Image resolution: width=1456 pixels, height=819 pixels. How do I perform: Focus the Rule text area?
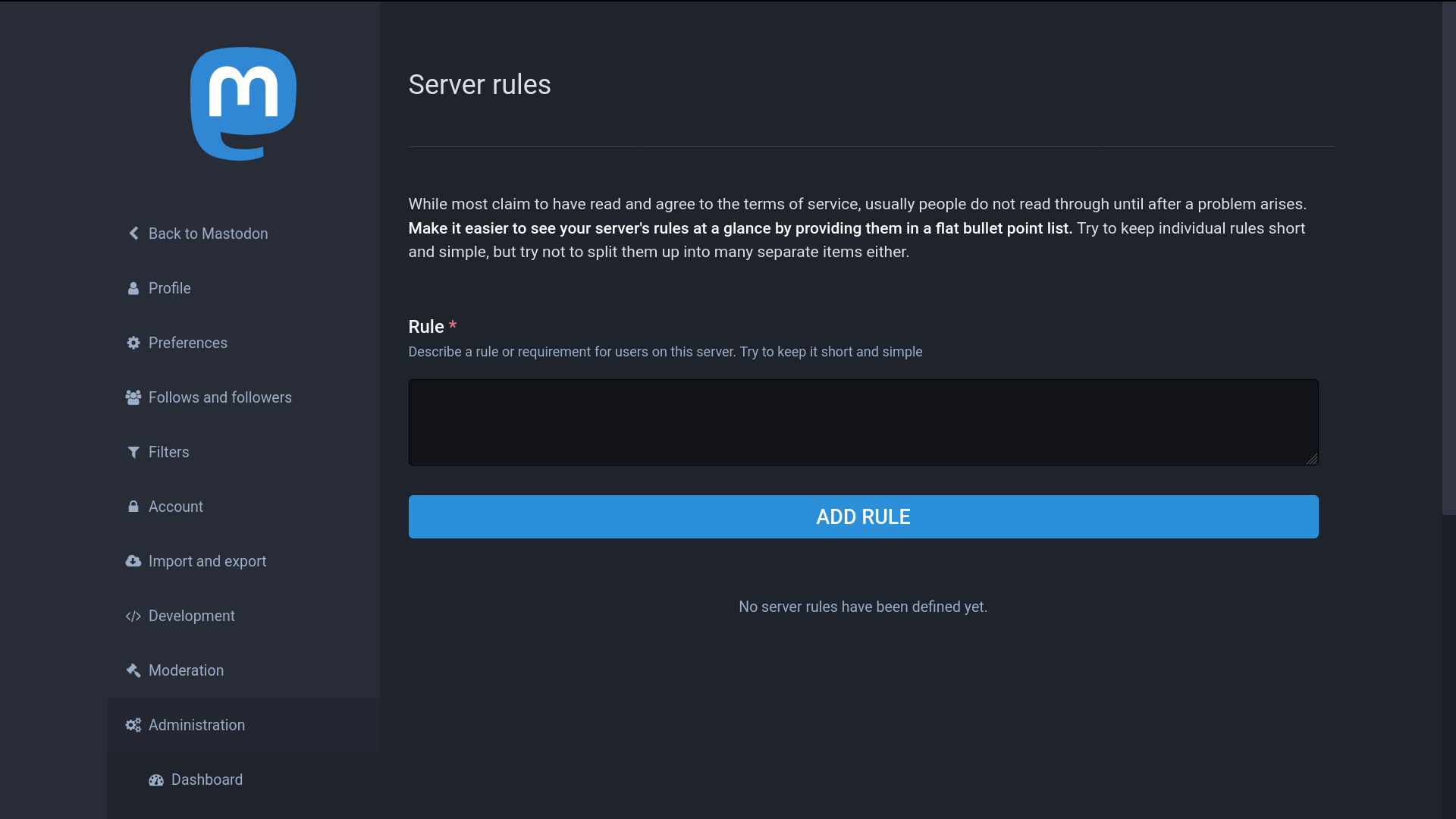point(862,422)
